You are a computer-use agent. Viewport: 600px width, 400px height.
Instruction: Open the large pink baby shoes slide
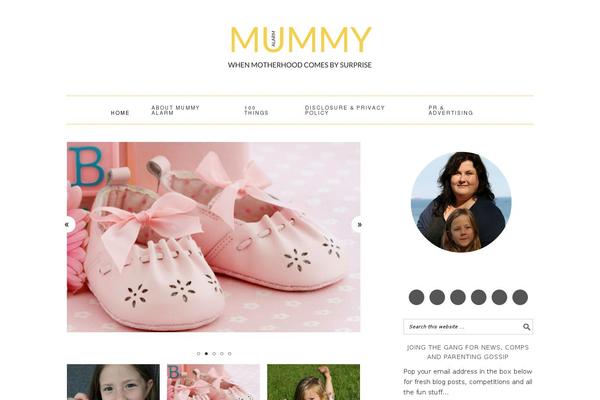214,237
